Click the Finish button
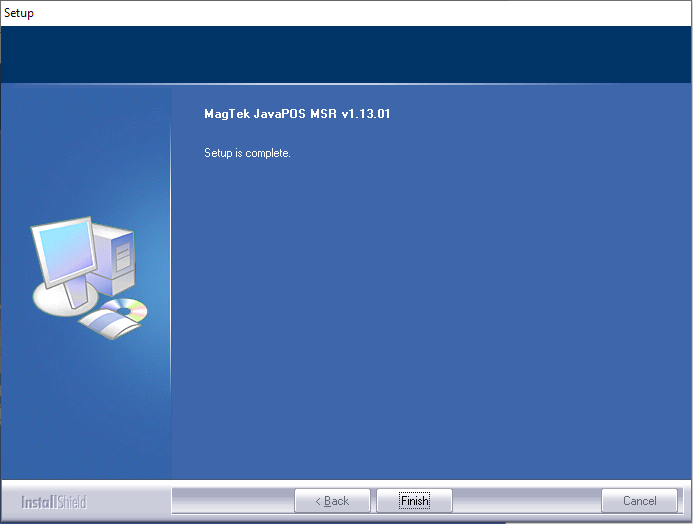Image resolution: width=693 pixels, height=524 pixels. 414,501
